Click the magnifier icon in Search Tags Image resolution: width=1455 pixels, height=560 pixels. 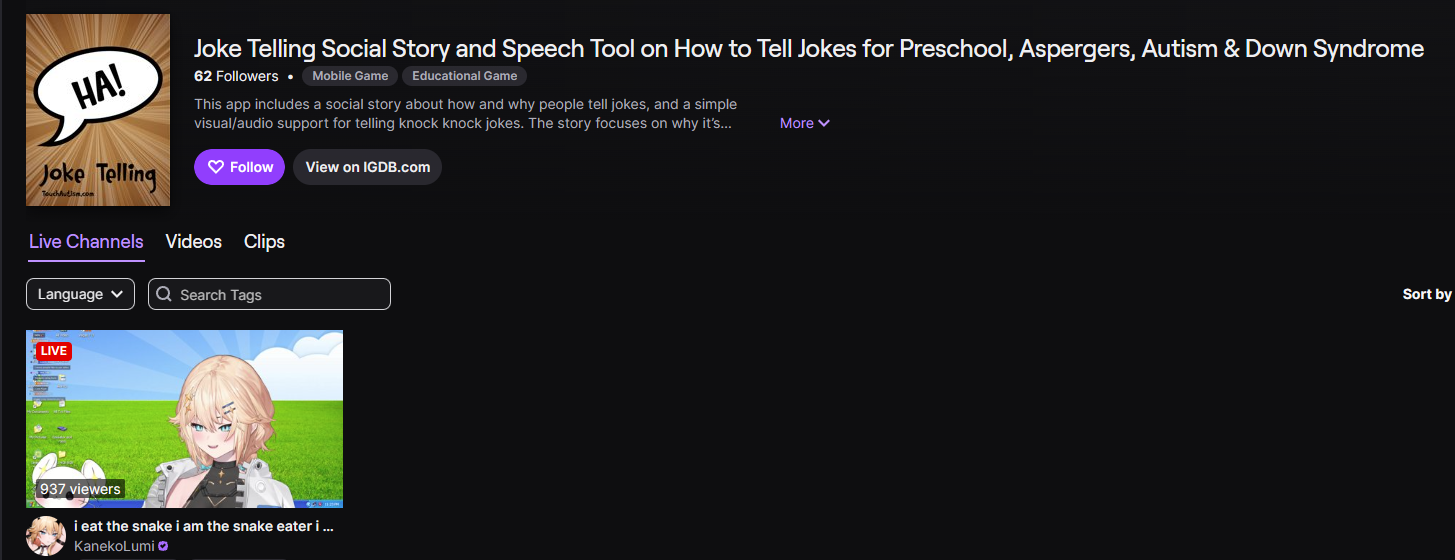[165, 294]
